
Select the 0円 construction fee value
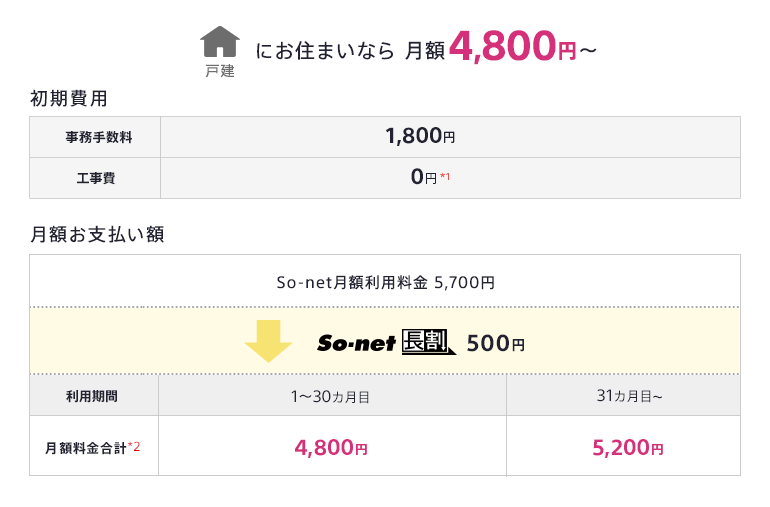click(424, 178)
